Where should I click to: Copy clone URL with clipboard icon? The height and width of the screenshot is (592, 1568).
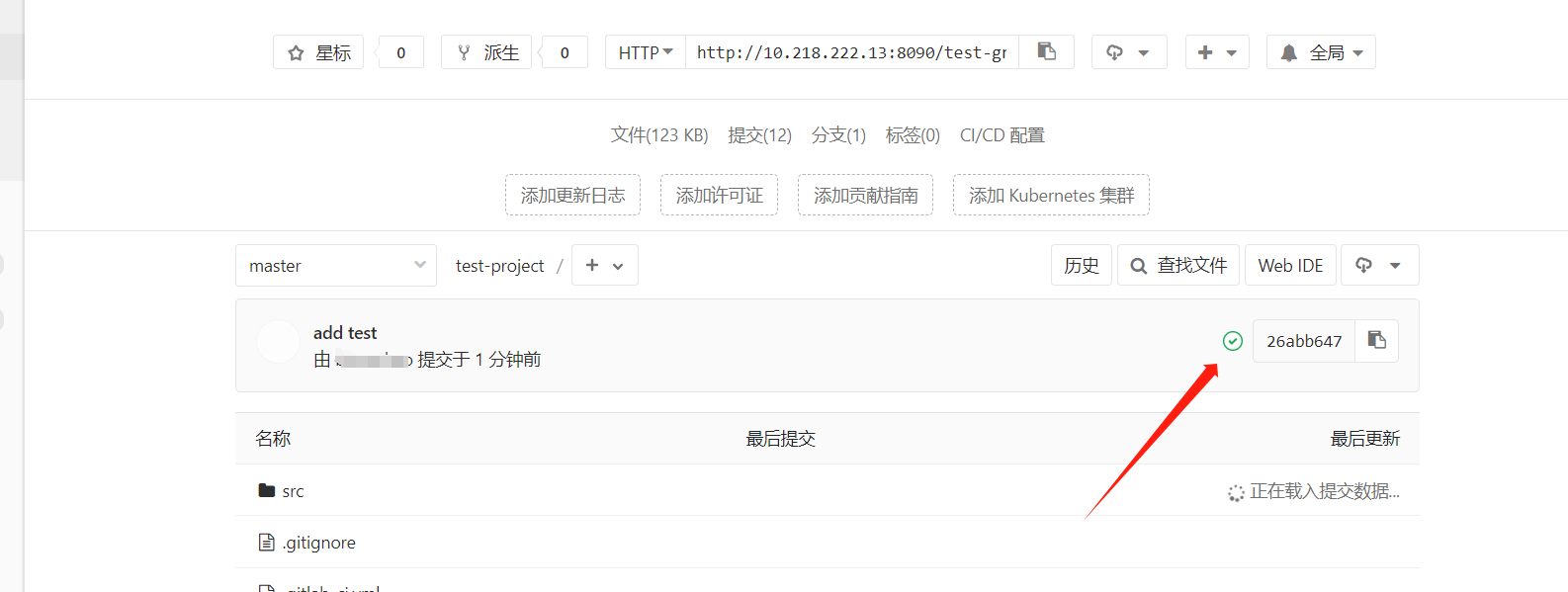(1047, 52)
